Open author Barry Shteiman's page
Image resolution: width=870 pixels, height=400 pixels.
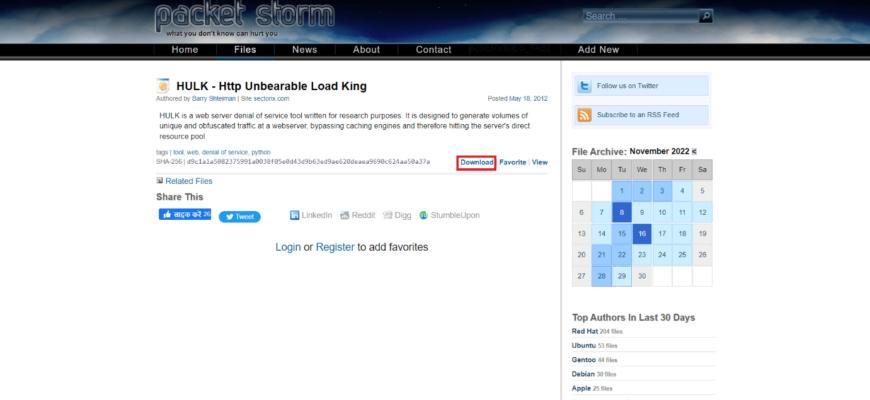point(214,99)
